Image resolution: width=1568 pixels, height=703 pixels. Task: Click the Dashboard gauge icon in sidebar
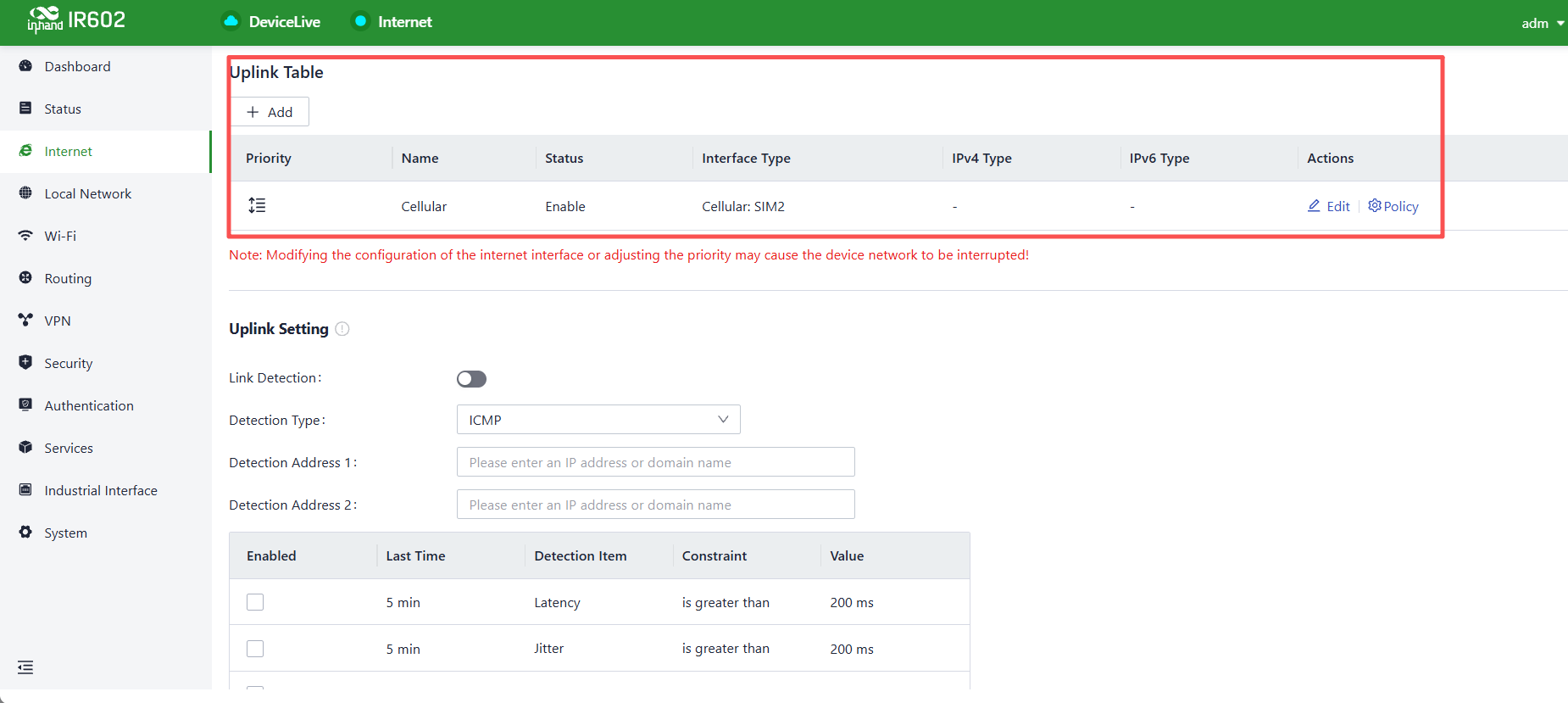(x=25, y=66)
